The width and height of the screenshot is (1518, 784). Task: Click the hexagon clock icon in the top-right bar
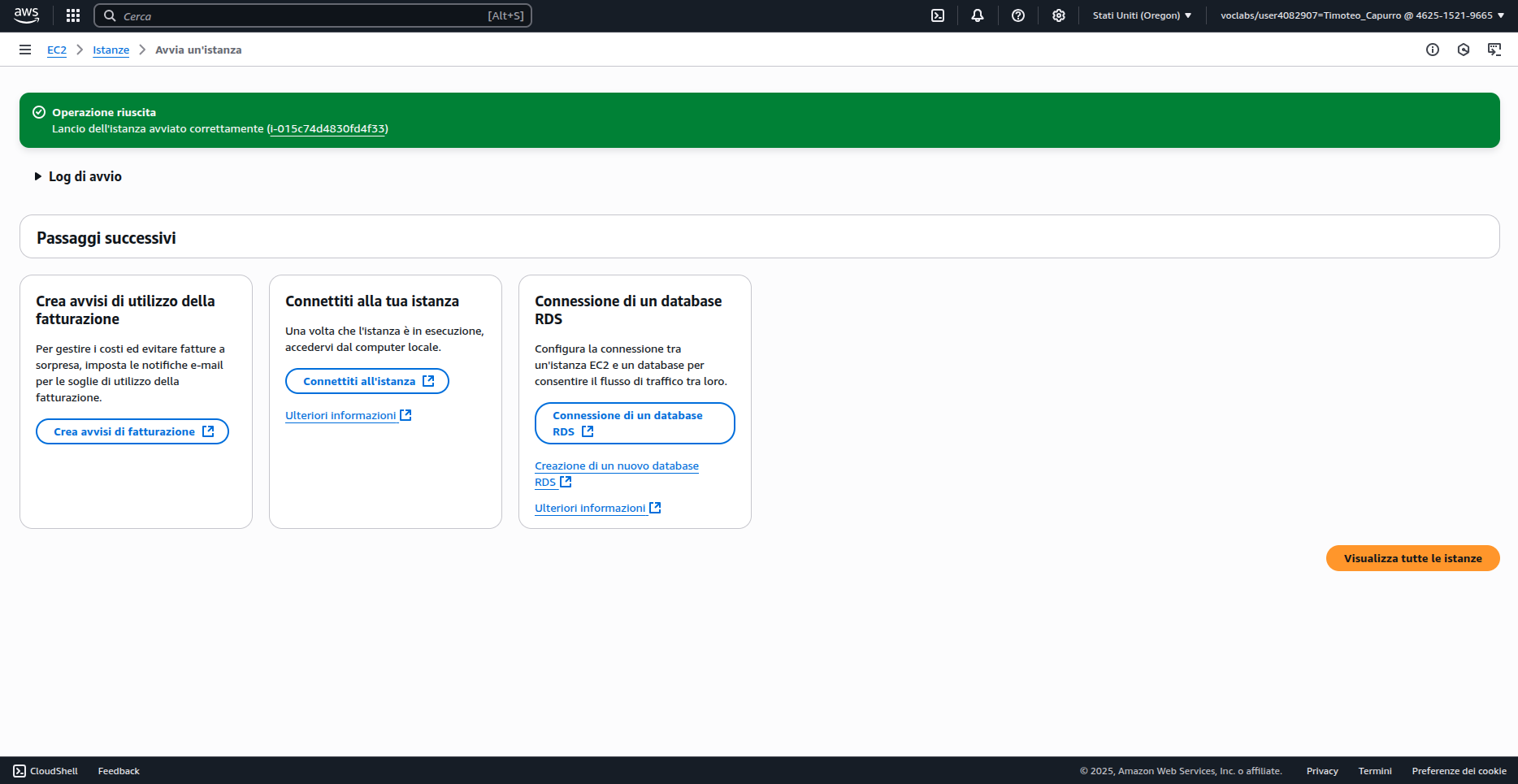[x=1464, y=50]
